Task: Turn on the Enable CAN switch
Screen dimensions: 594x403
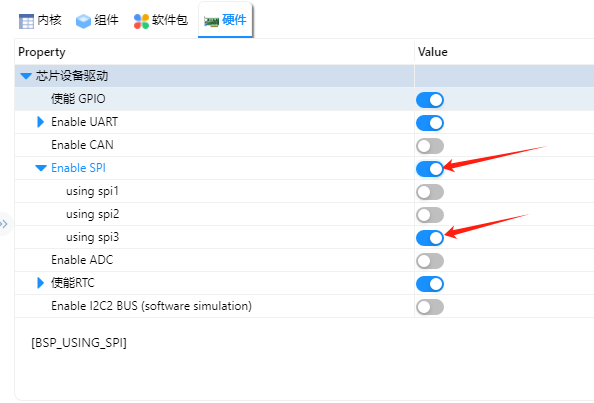Action: coord(430,146)
